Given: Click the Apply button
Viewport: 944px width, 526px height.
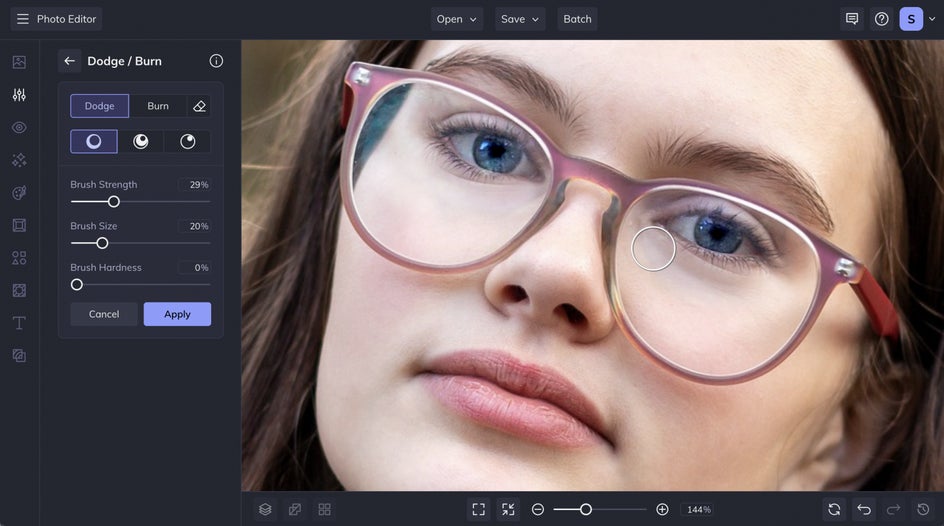Looking at the screenshot, I should [177, 314].
